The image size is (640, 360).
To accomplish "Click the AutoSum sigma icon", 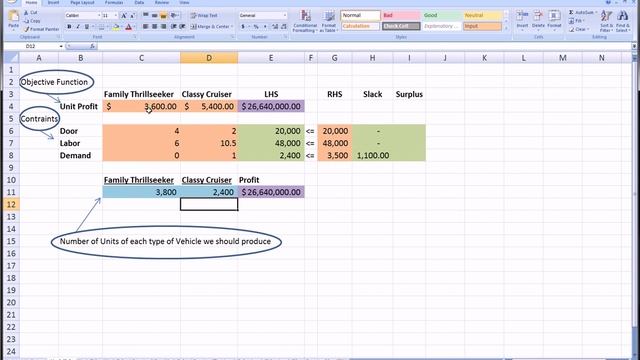I will click(571, 13).
